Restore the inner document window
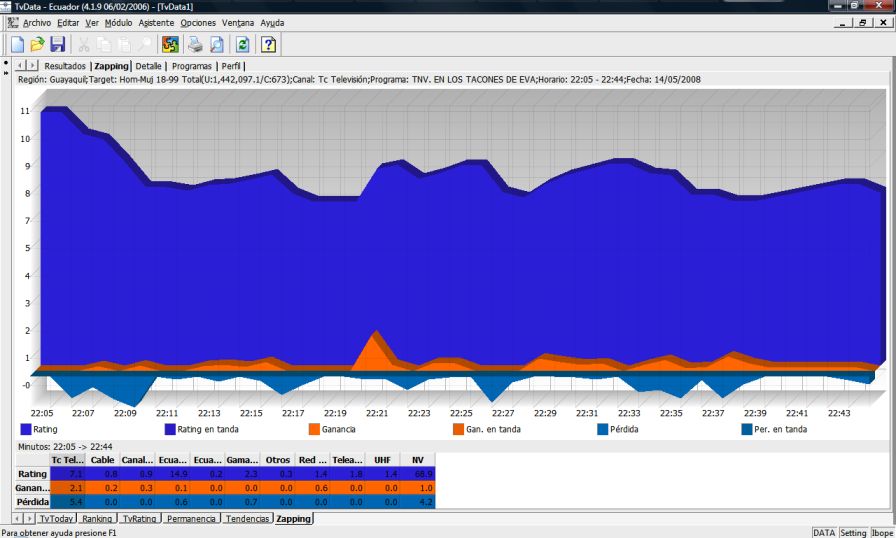896x538 pixels. click(862, 23)
